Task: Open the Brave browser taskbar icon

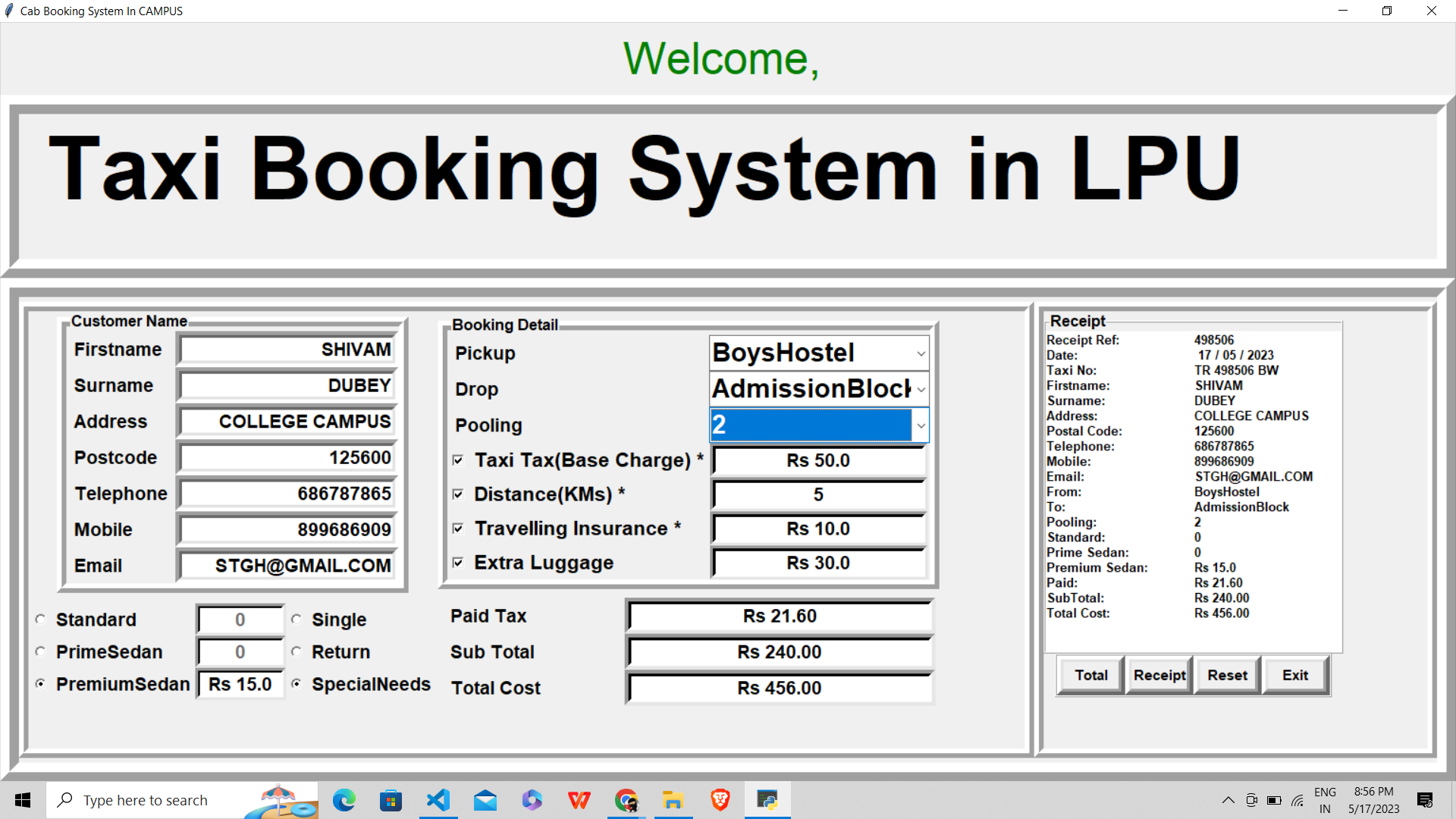Action: point(719,800)
